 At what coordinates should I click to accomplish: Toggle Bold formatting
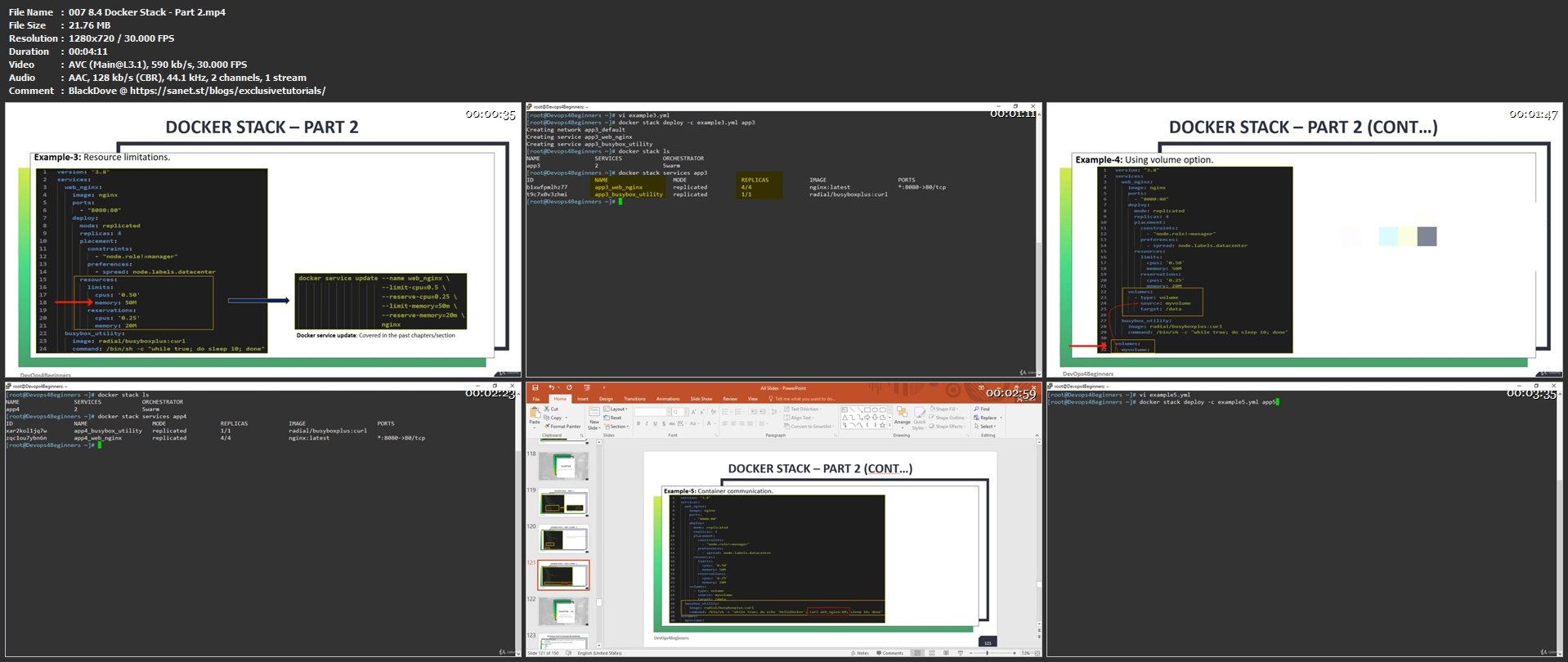tap(638, 423)
